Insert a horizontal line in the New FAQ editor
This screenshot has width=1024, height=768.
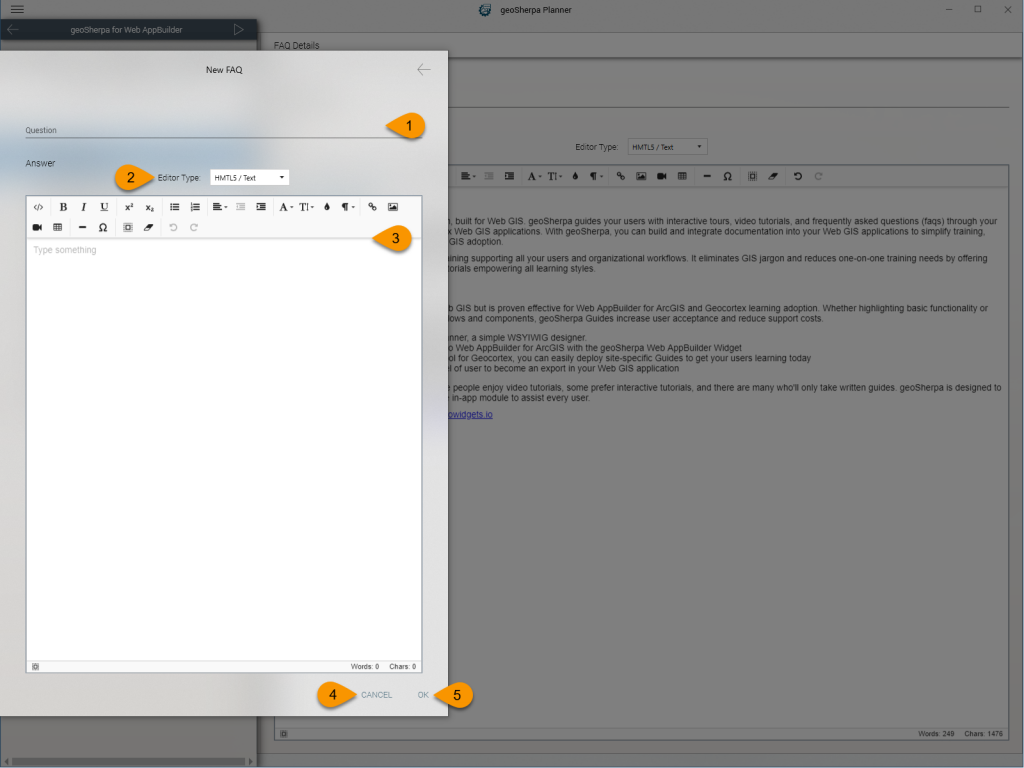[82, 227]
